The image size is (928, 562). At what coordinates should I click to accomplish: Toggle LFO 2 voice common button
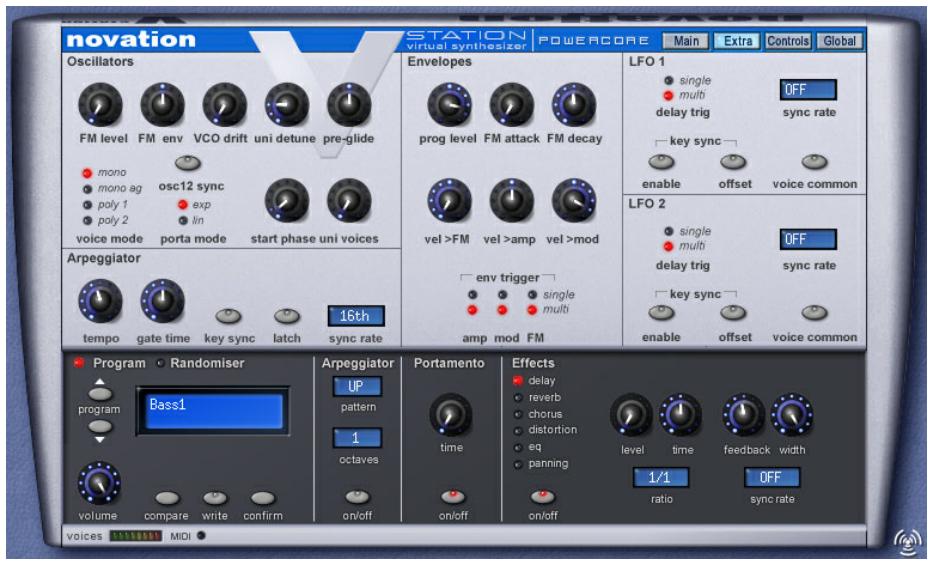(x=814, y=312)
